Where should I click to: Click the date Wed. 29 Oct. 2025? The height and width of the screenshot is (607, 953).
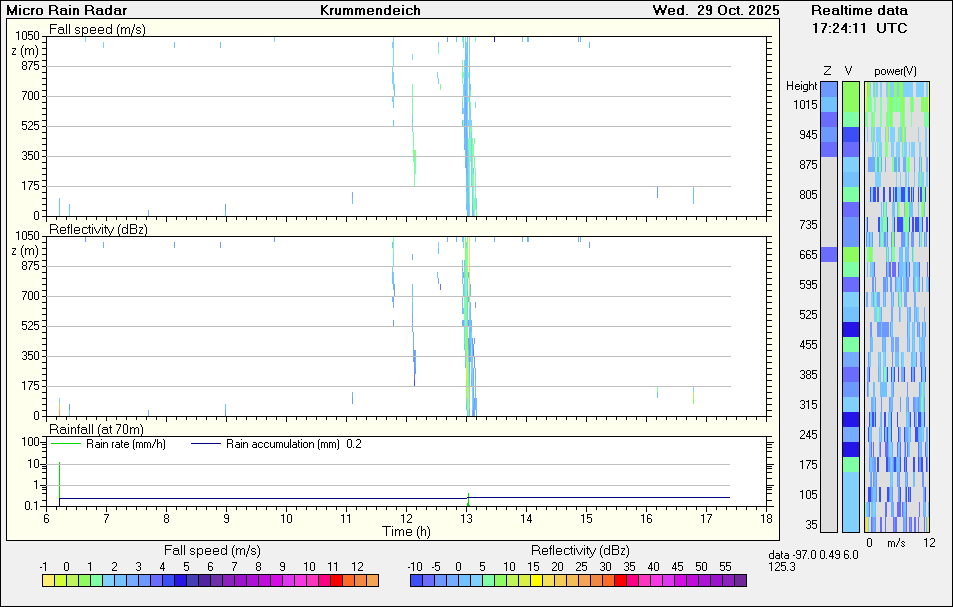pyautogui.click(x=714, y=11)
